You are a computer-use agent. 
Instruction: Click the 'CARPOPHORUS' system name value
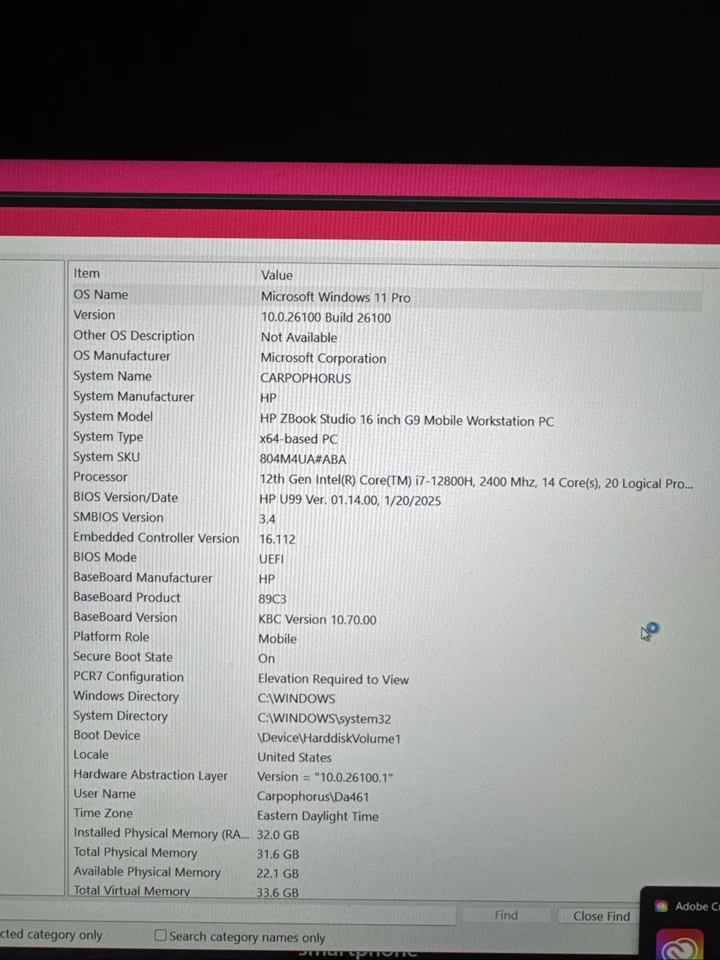click(306, 378)
